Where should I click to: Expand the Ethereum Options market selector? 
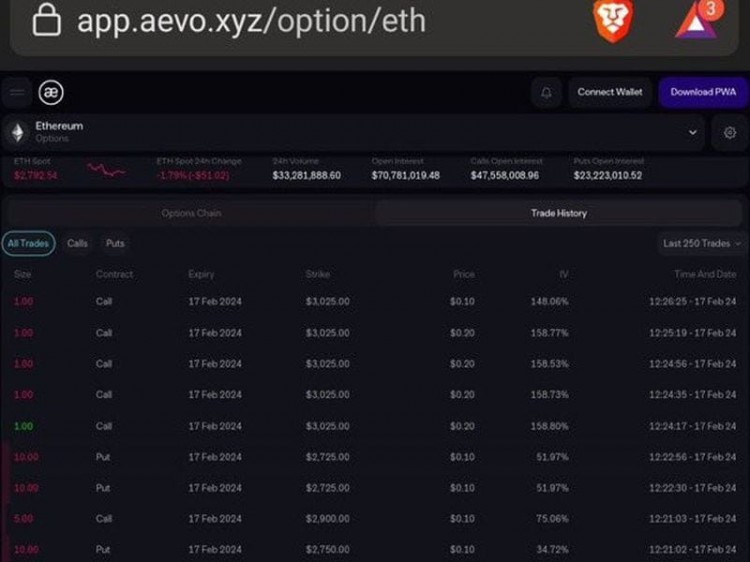tap(353, 132)
